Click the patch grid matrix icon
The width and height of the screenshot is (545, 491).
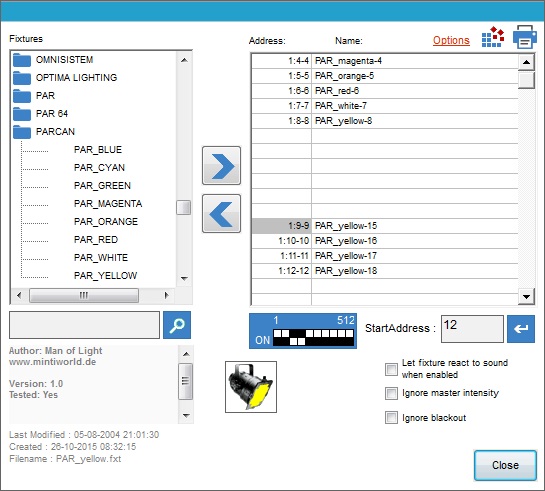(x=493, y=37)
